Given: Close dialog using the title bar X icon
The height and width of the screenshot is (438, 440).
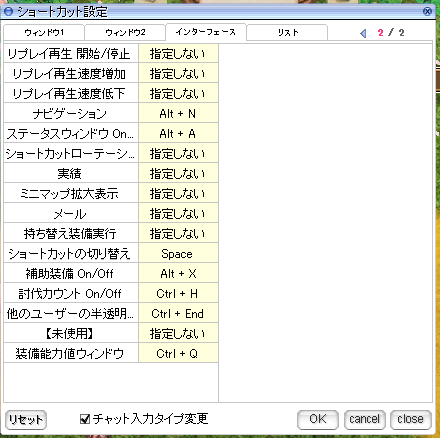Looking at the screenshot, I should click(x=427, y=12).
